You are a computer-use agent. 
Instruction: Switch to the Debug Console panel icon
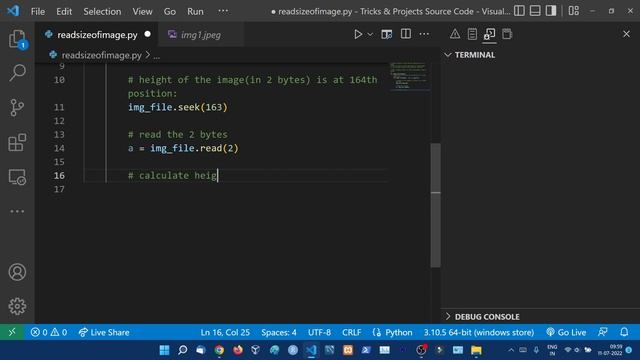click(x=489, y=34)
